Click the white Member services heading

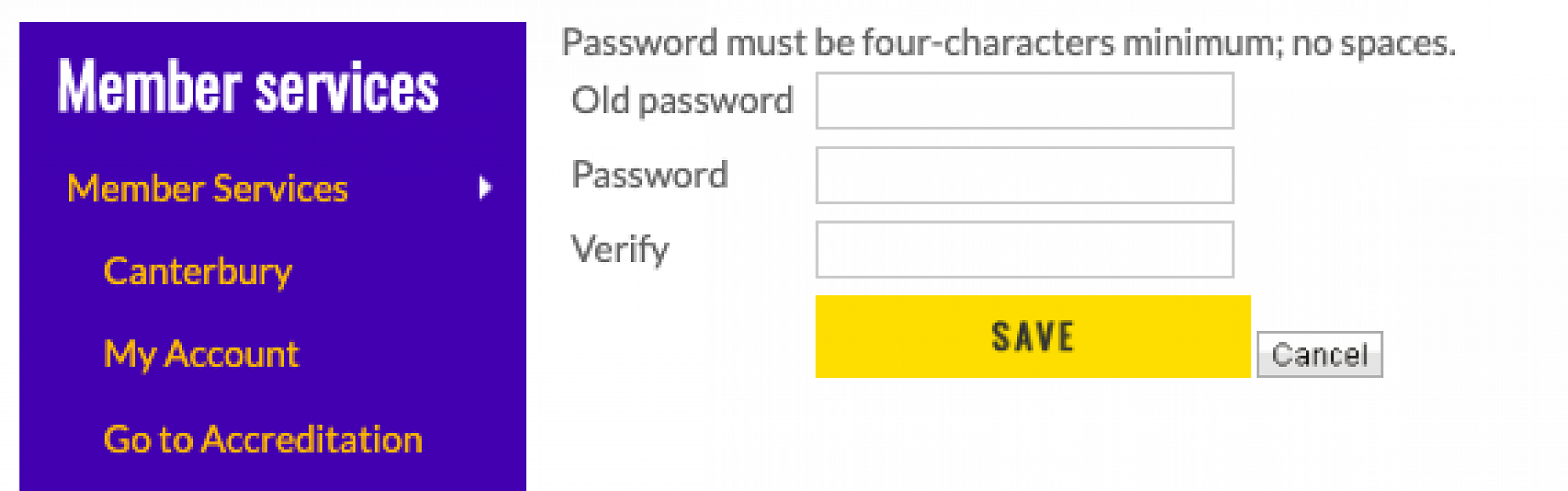[248, 87]
